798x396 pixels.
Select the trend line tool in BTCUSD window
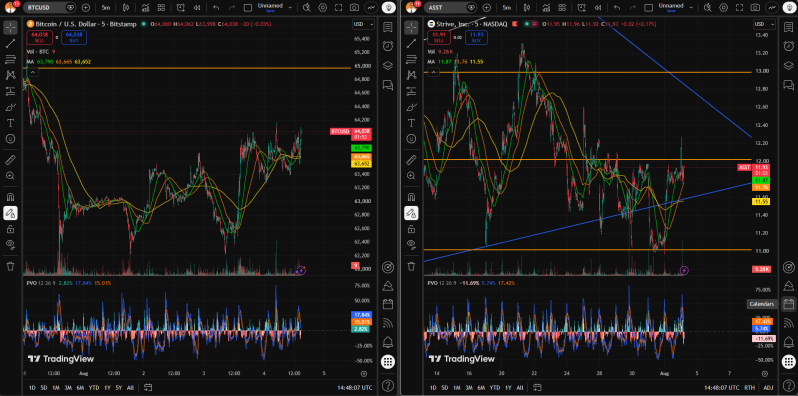tap(10, 43)
